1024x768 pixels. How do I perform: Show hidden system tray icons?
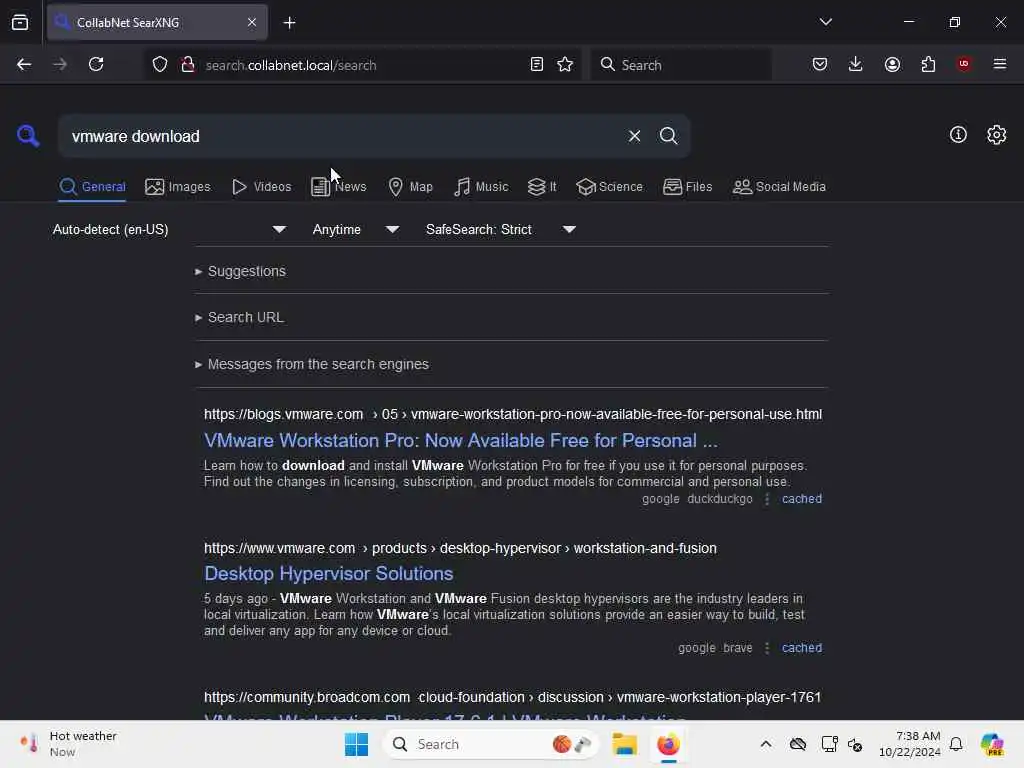[765, 744]
